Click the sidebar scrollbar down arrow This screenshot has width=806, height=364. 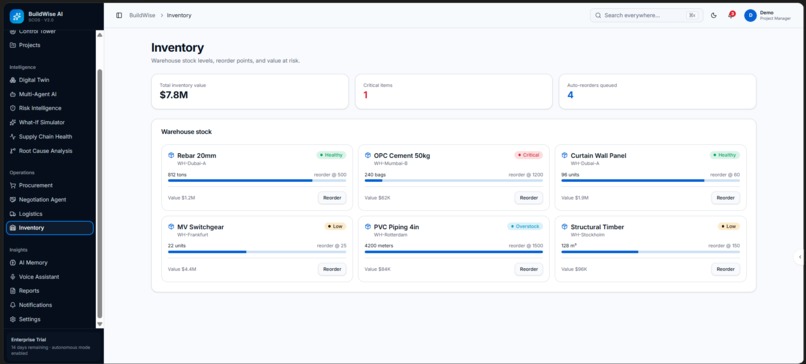point(100,324)
